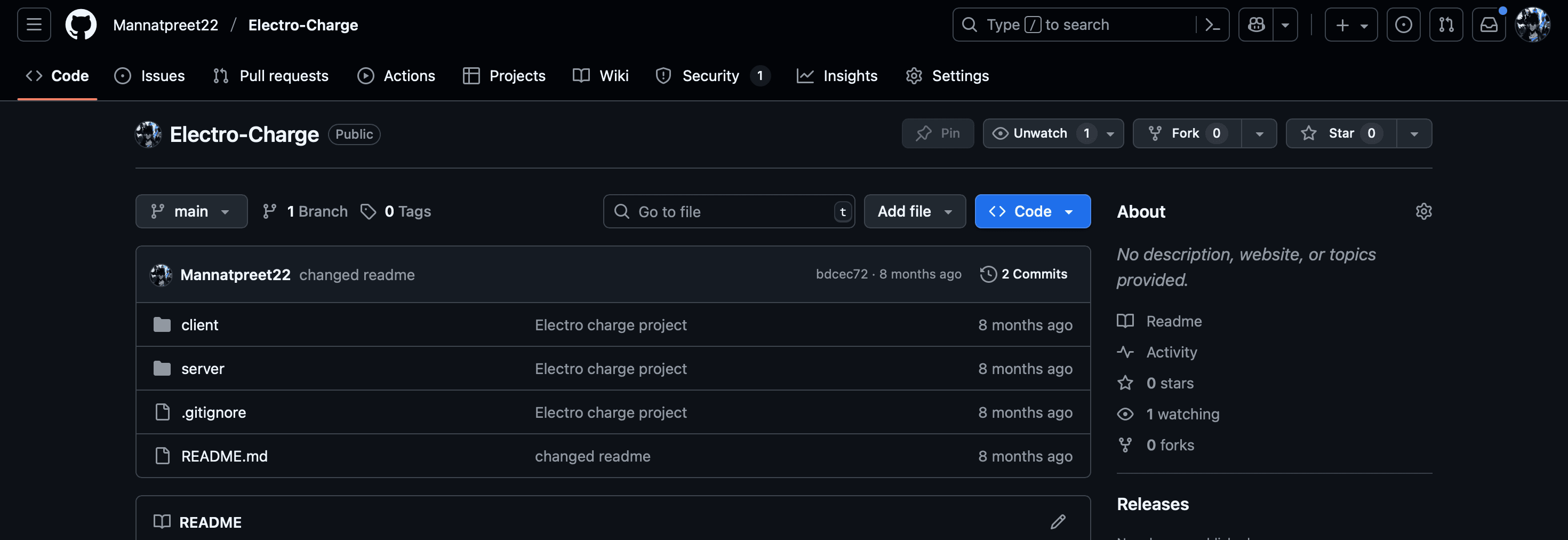
Task: Click the Go to file field
Action: pyautogui.click(x=729, y=211)
